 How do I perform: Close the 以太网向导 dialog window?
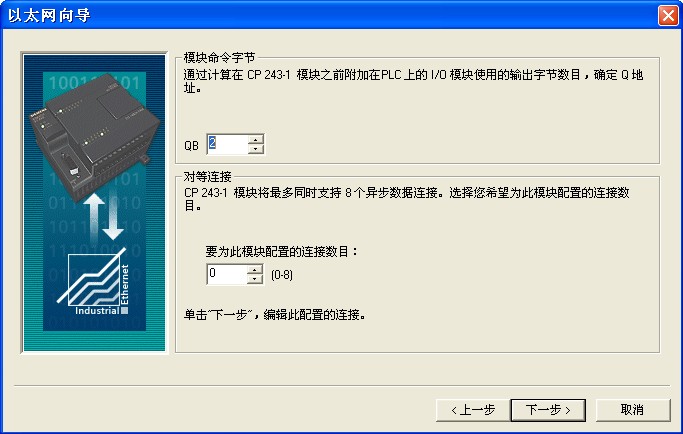coord(668,16)
